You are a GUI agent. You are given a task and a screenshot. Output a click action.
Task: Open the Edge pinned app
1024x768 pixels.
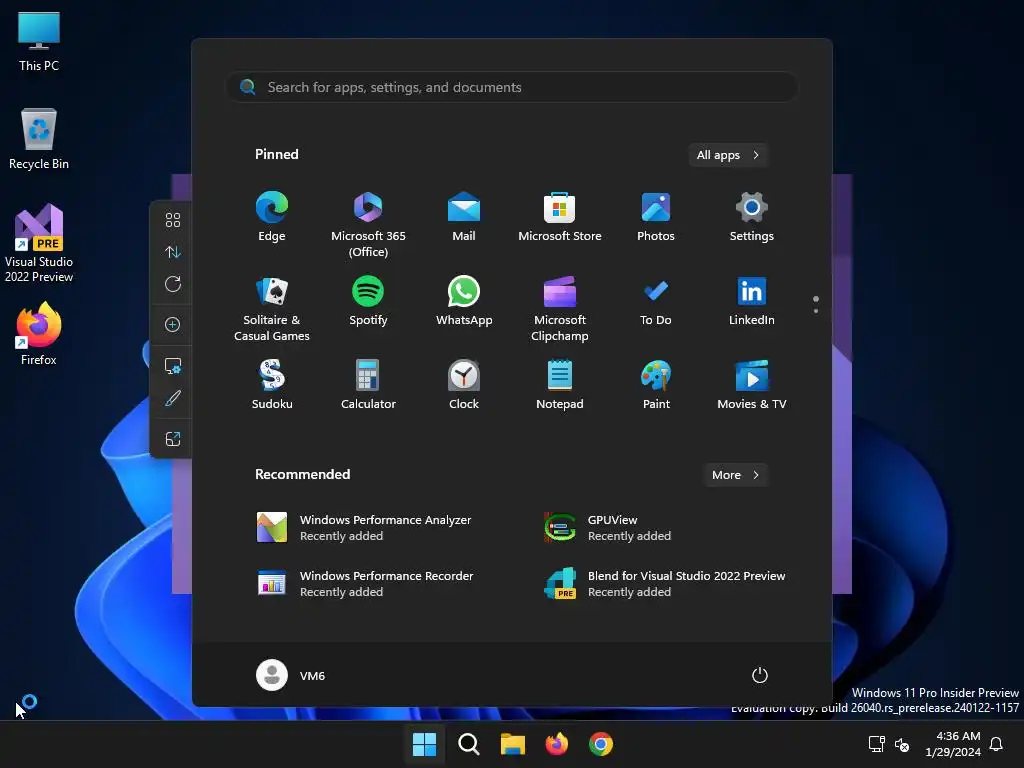(x=272, y=217)
